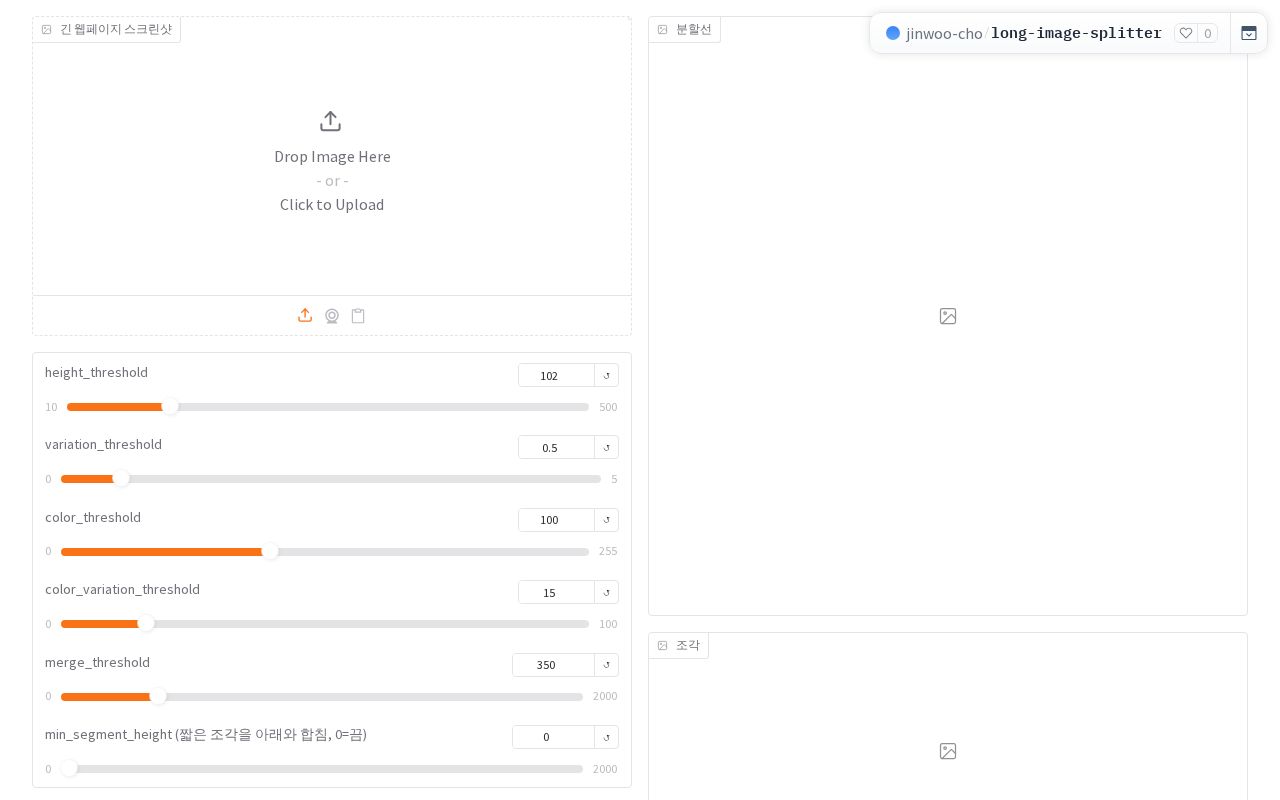
Task: Reset min_segment_height to its default value
Action: (606, 737)
